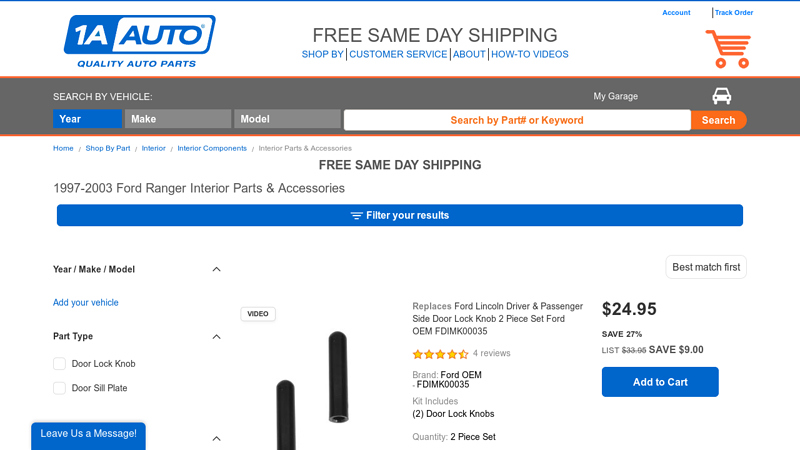Click the product star rating
The image size is (800, 450).
coord(440,354)
